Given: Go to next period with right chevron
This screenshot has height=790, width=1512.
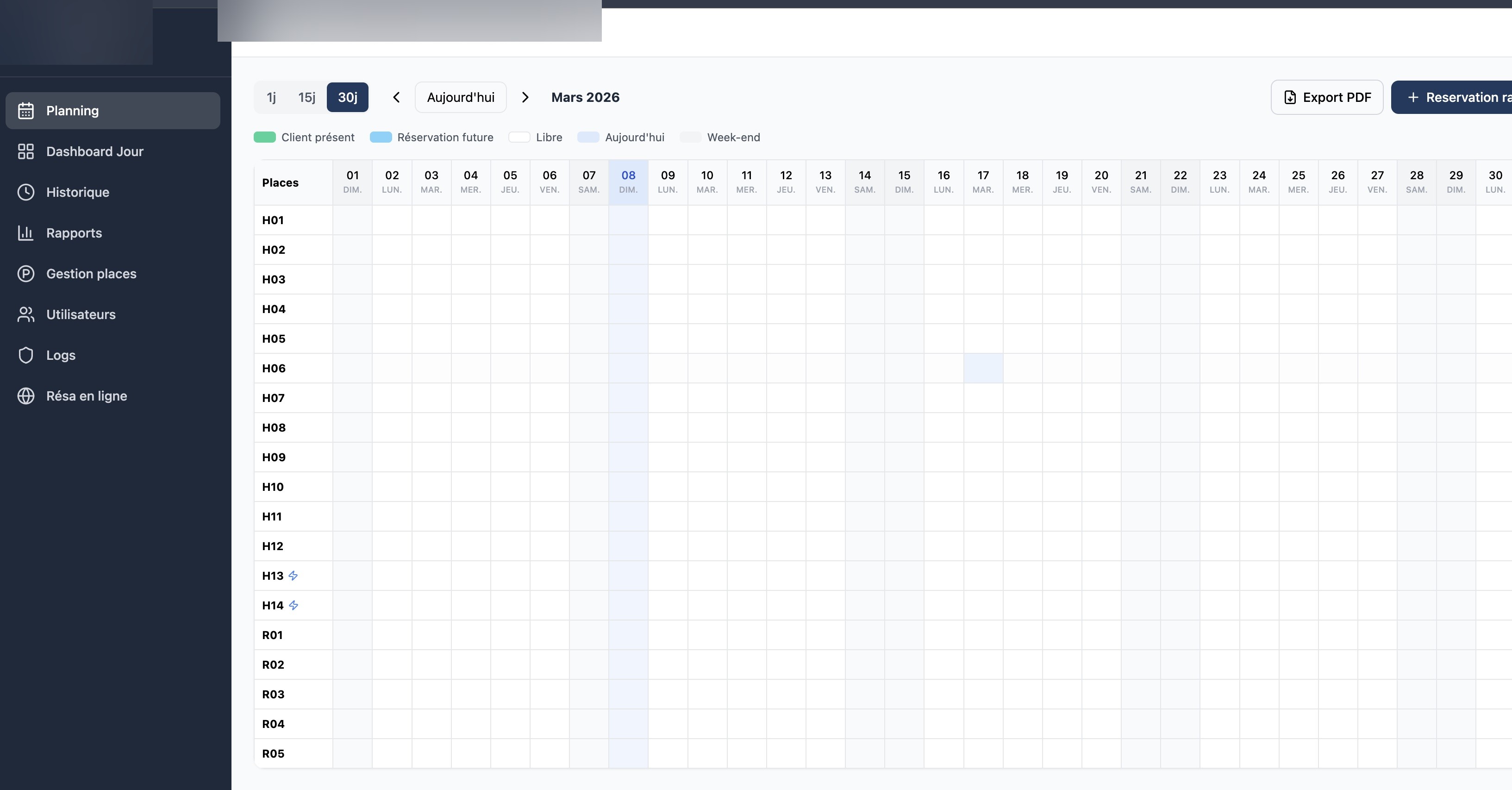Looking at the screenshot, I should point(525,97).
